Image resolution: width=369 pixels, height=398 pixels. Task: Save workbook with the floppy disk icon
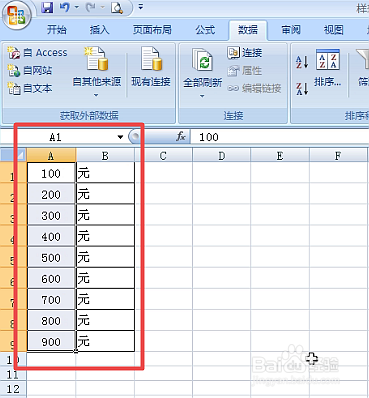pos(47,7)
